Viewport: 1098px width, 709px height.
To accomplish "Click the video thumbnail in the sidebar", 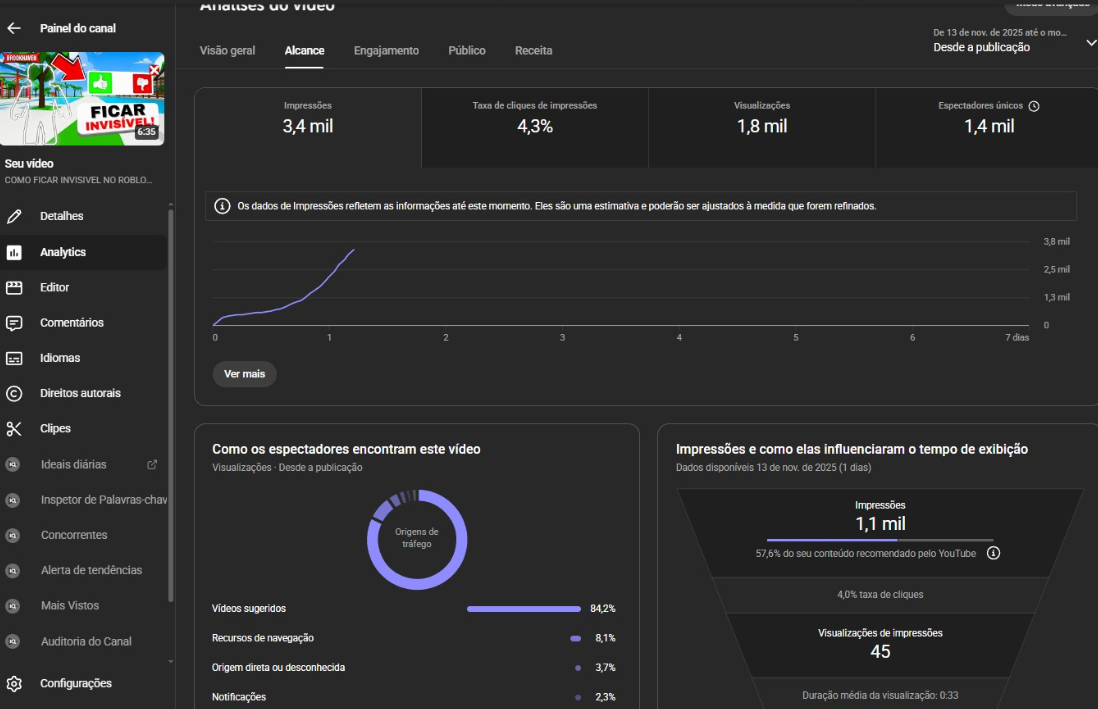I will tap(82, 99).
